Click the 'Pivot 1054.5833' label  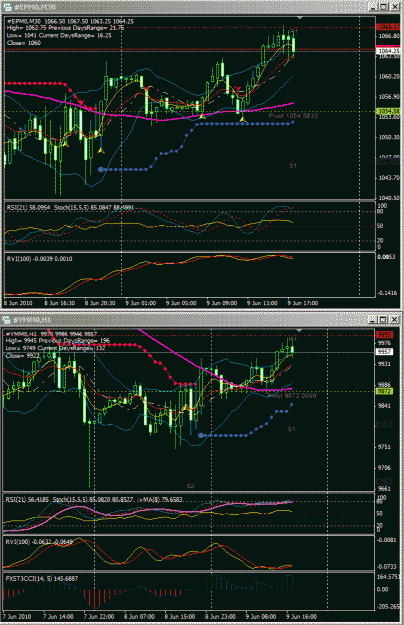pos(293,116)
